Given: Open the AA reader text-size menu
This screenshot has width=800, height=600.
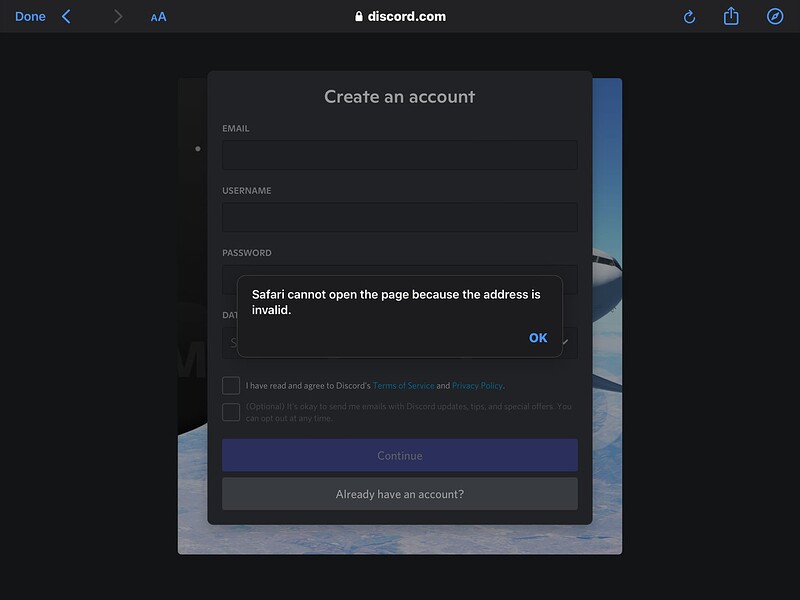Looking at the screenshot, I should click(x=159, y=17).
